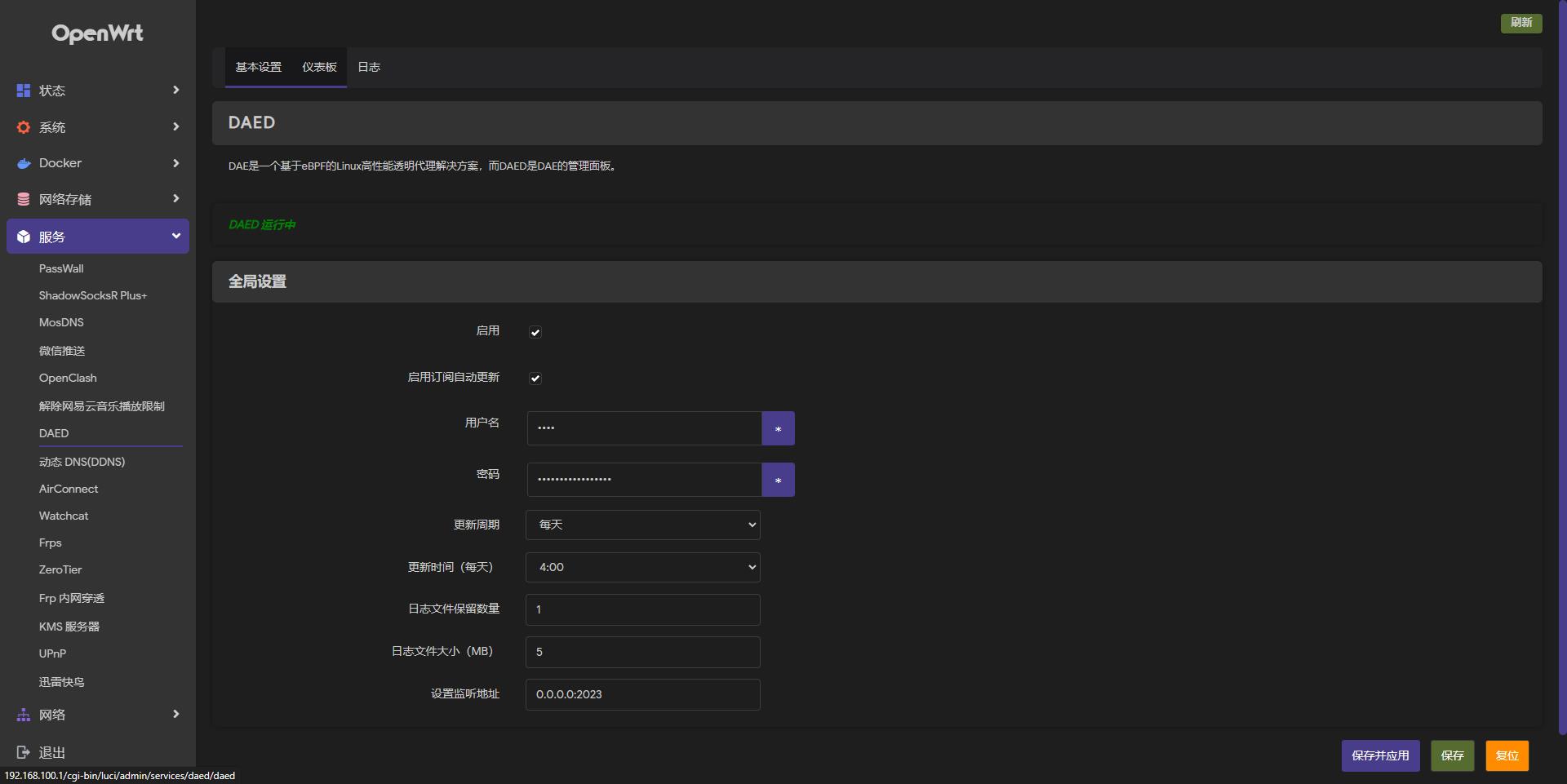This screenshot has width=1567, height=784.
Task: Select DAED in the services menu
Action: click(54, 433)
